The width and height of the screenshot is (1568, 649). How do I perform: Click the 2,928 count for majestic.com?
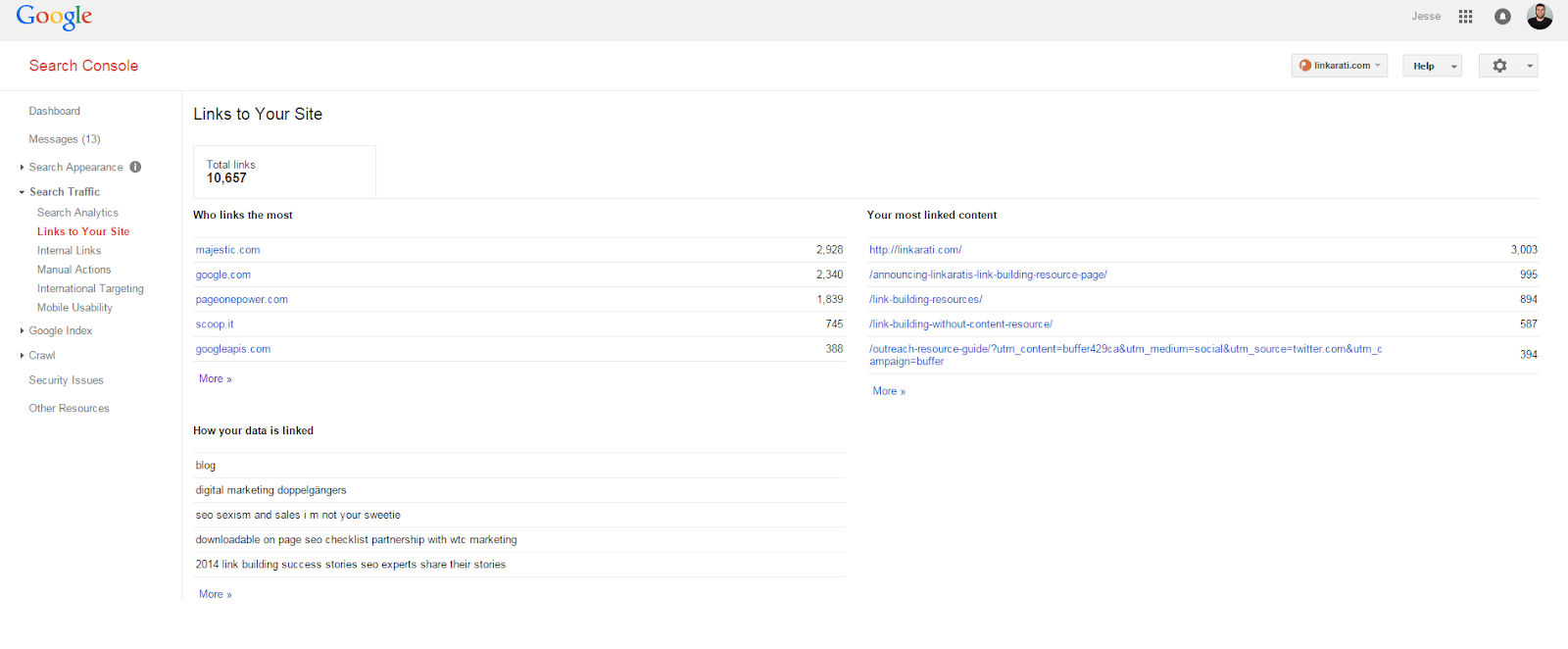(830, 250)
